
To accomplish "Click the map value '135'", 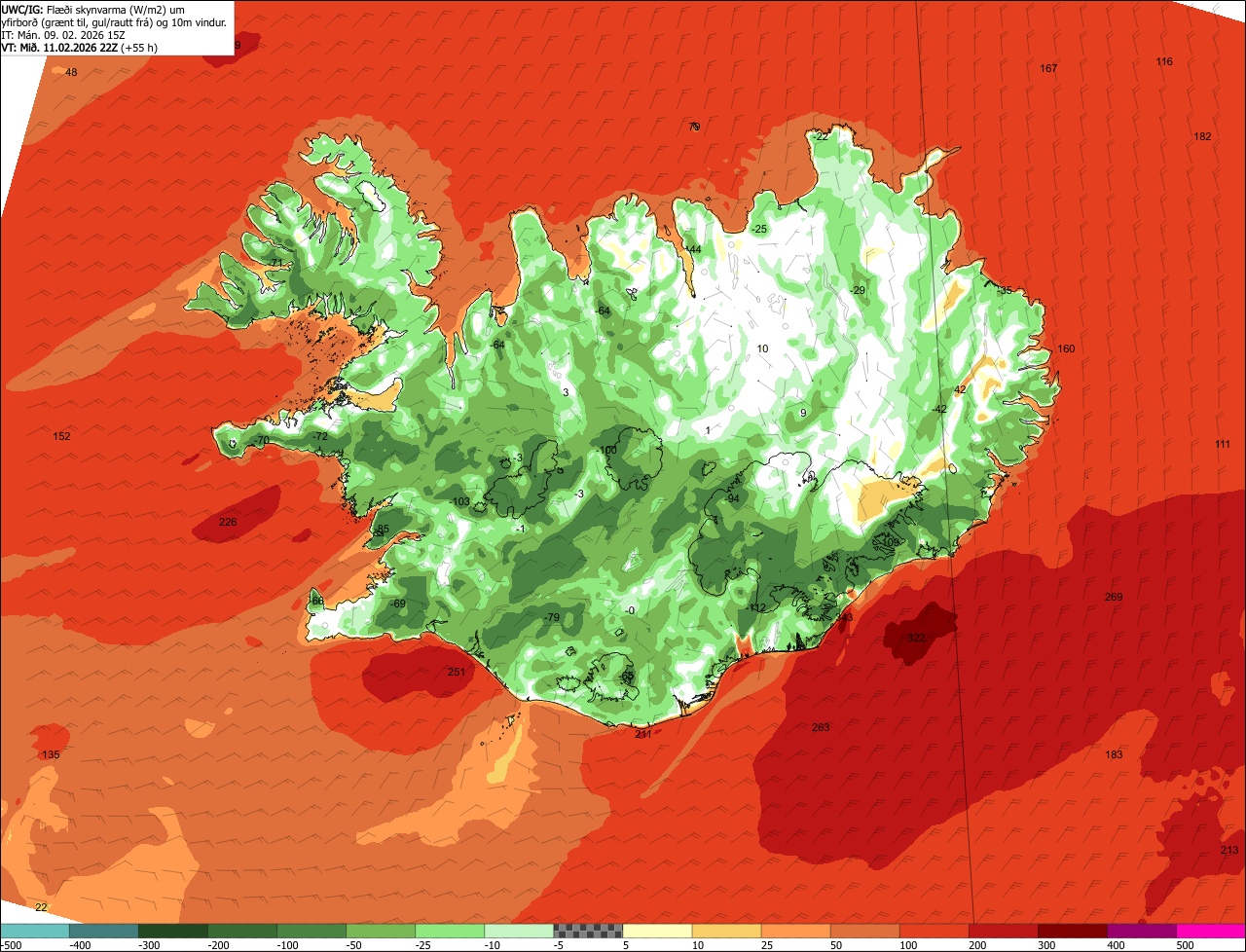I will tap(51, 755).
